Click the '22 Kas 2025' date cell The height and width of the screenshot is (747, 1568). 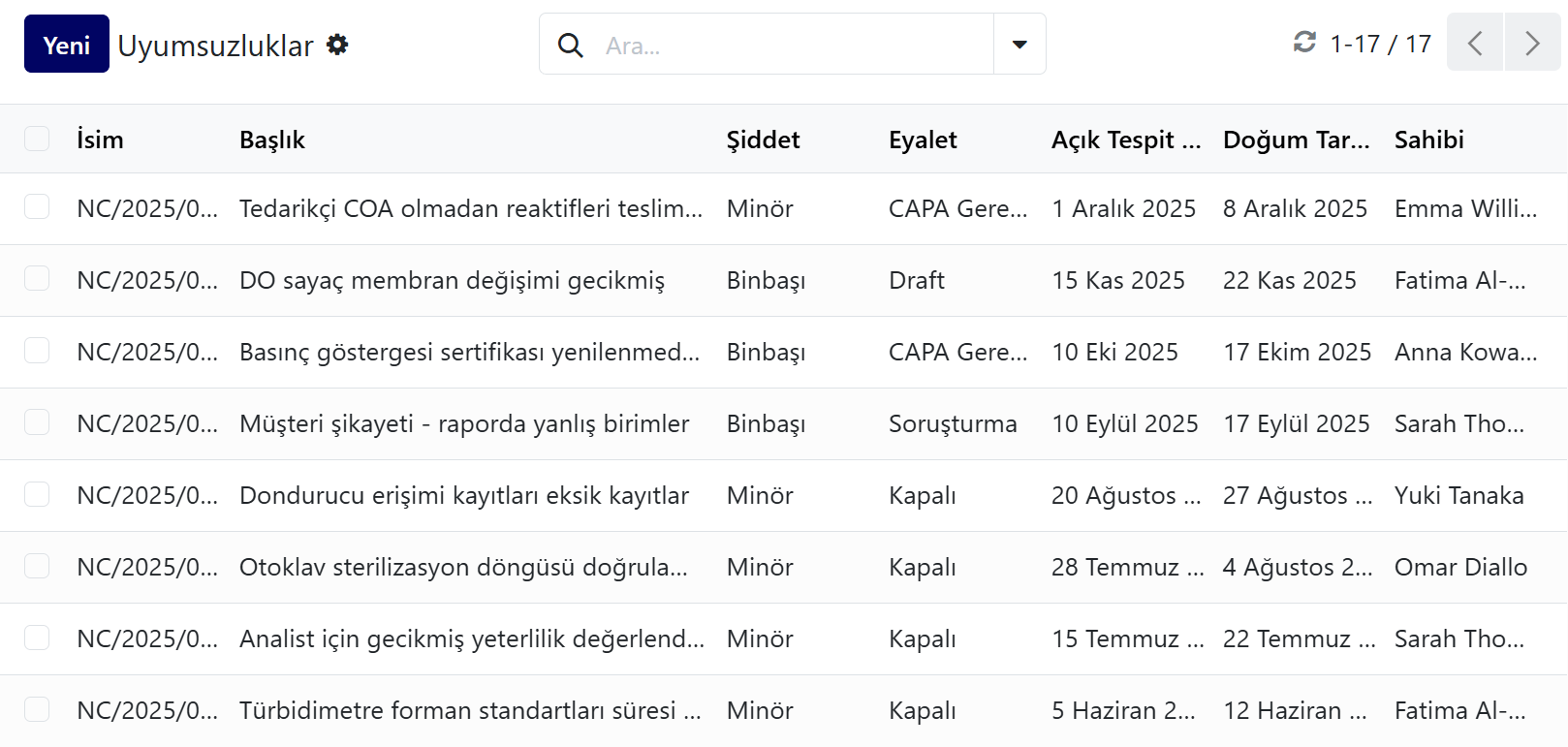pyautogui.click(x=1289, y=280)
